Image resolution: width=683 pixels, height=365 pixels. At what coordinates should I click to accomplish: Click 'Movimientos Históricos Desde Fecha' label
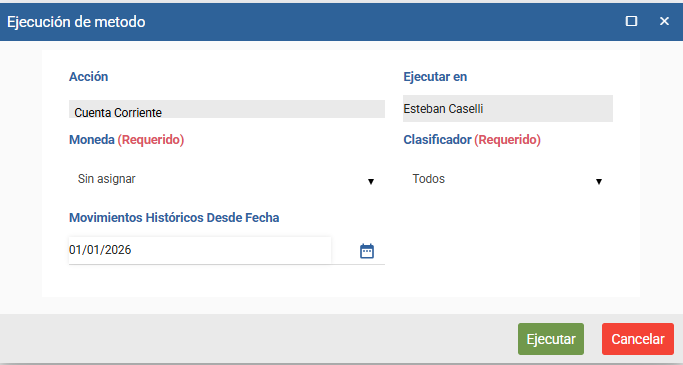click(x=174, y=217)
